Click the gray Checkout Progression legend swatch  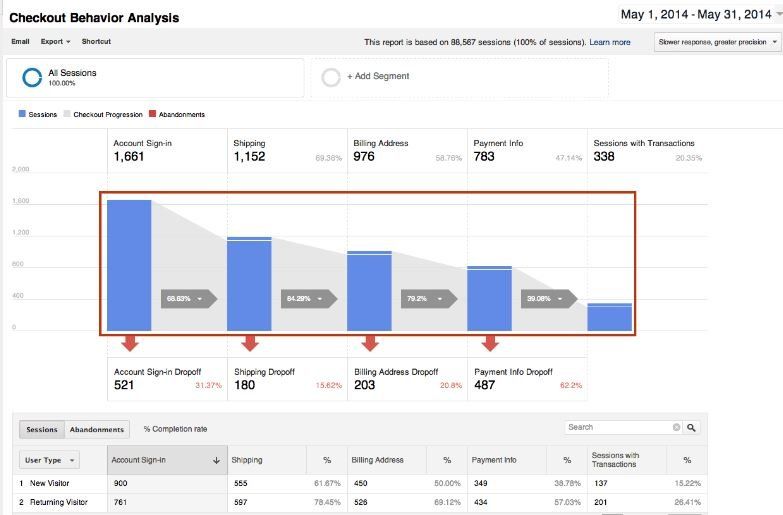[x=67, y=114]
